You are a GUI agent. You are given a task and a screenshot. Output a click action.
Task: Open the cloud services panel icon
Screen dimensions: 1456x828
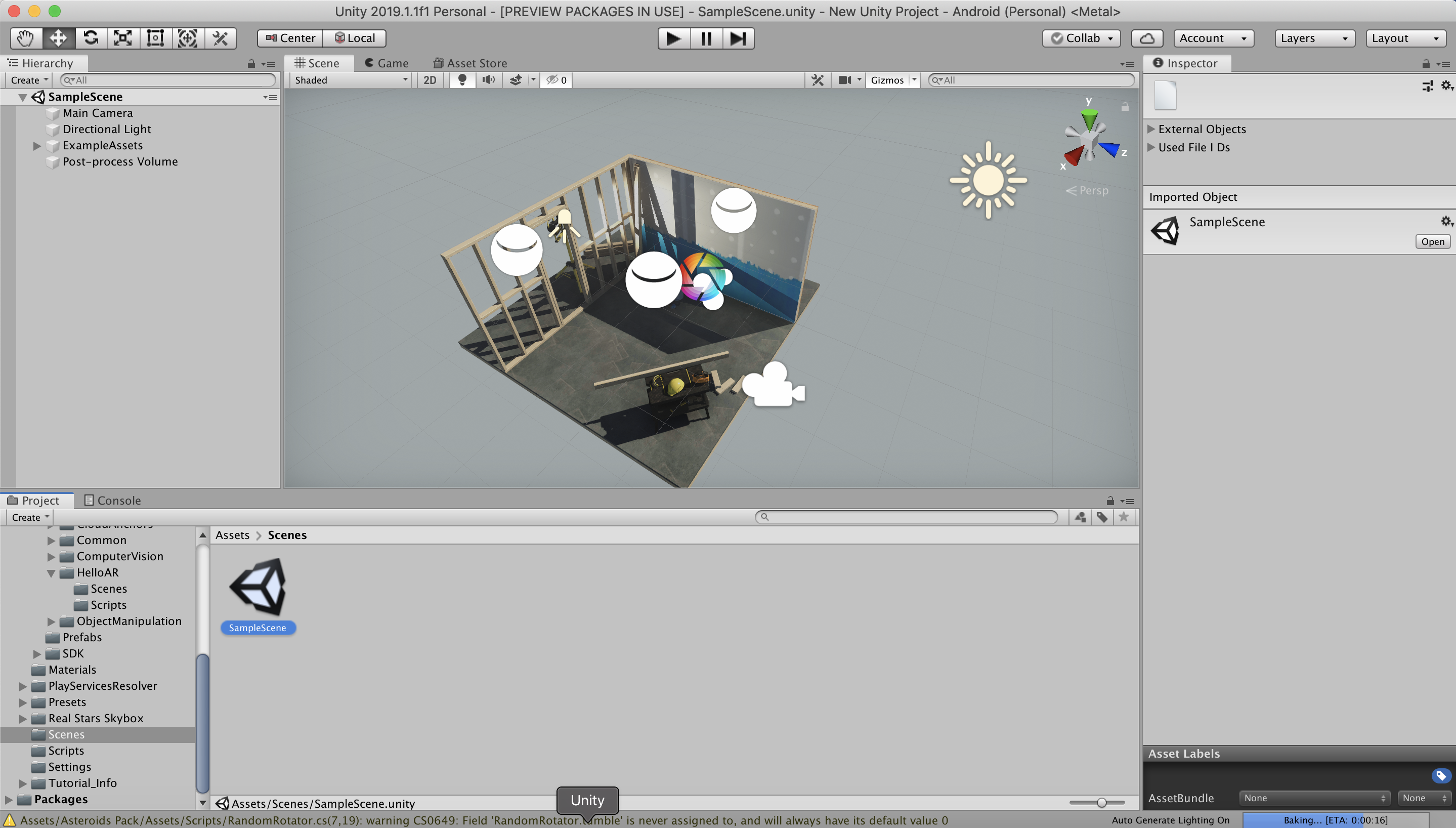point(1147,38)
